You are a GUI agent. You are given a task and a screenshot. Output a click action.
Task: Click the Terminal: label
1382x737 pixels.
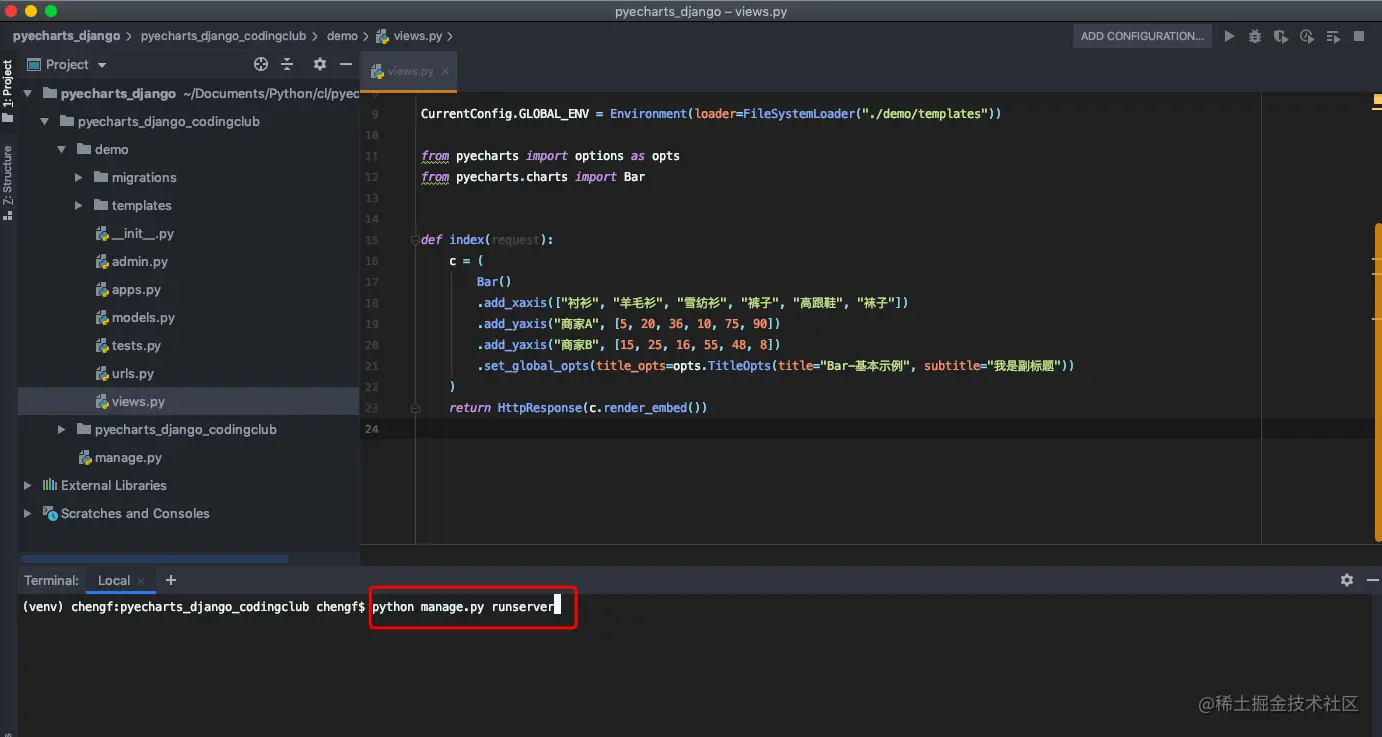click(x=51, y=580)
